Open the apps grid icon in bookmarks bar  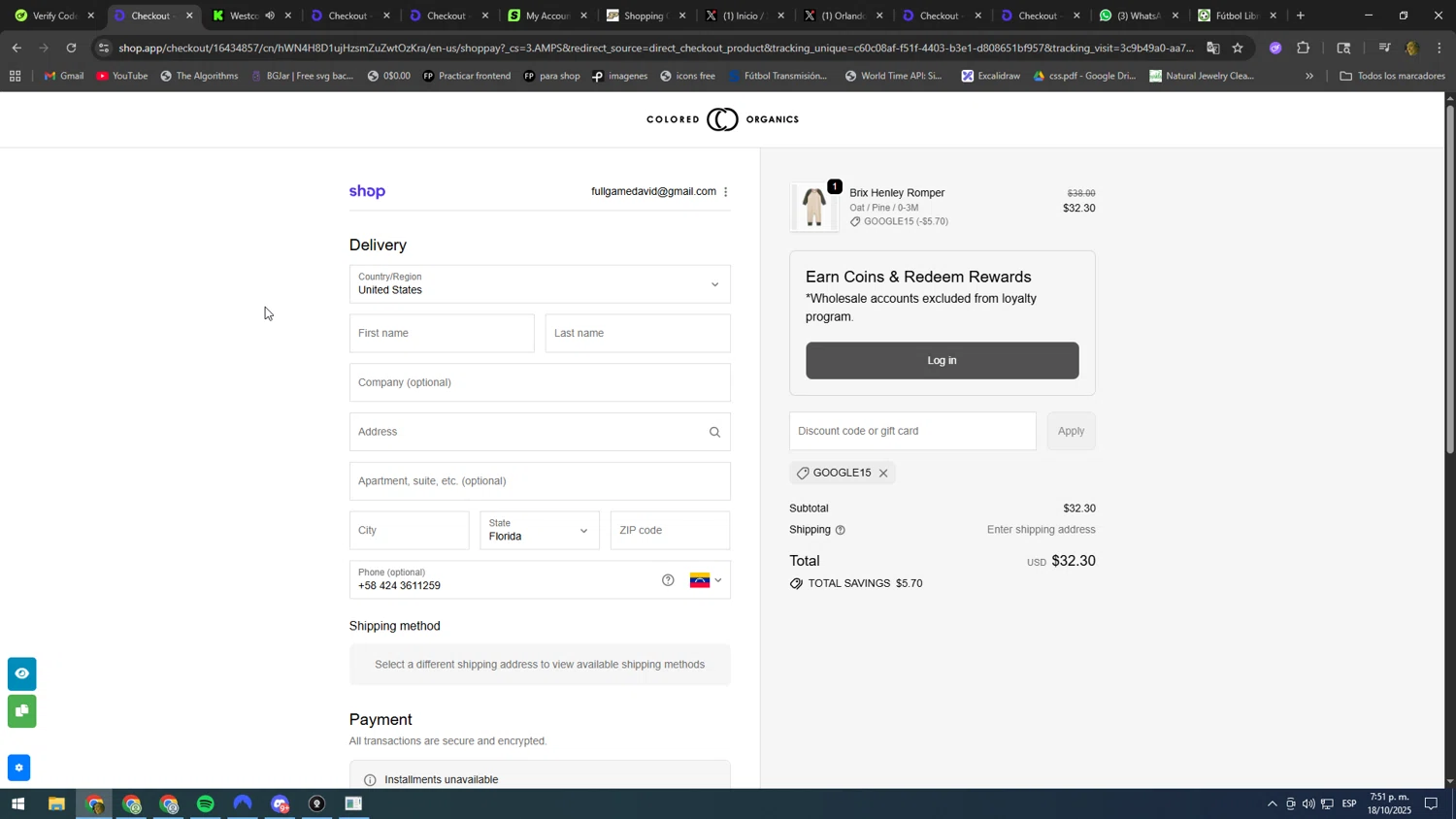(x=15, y=76)
